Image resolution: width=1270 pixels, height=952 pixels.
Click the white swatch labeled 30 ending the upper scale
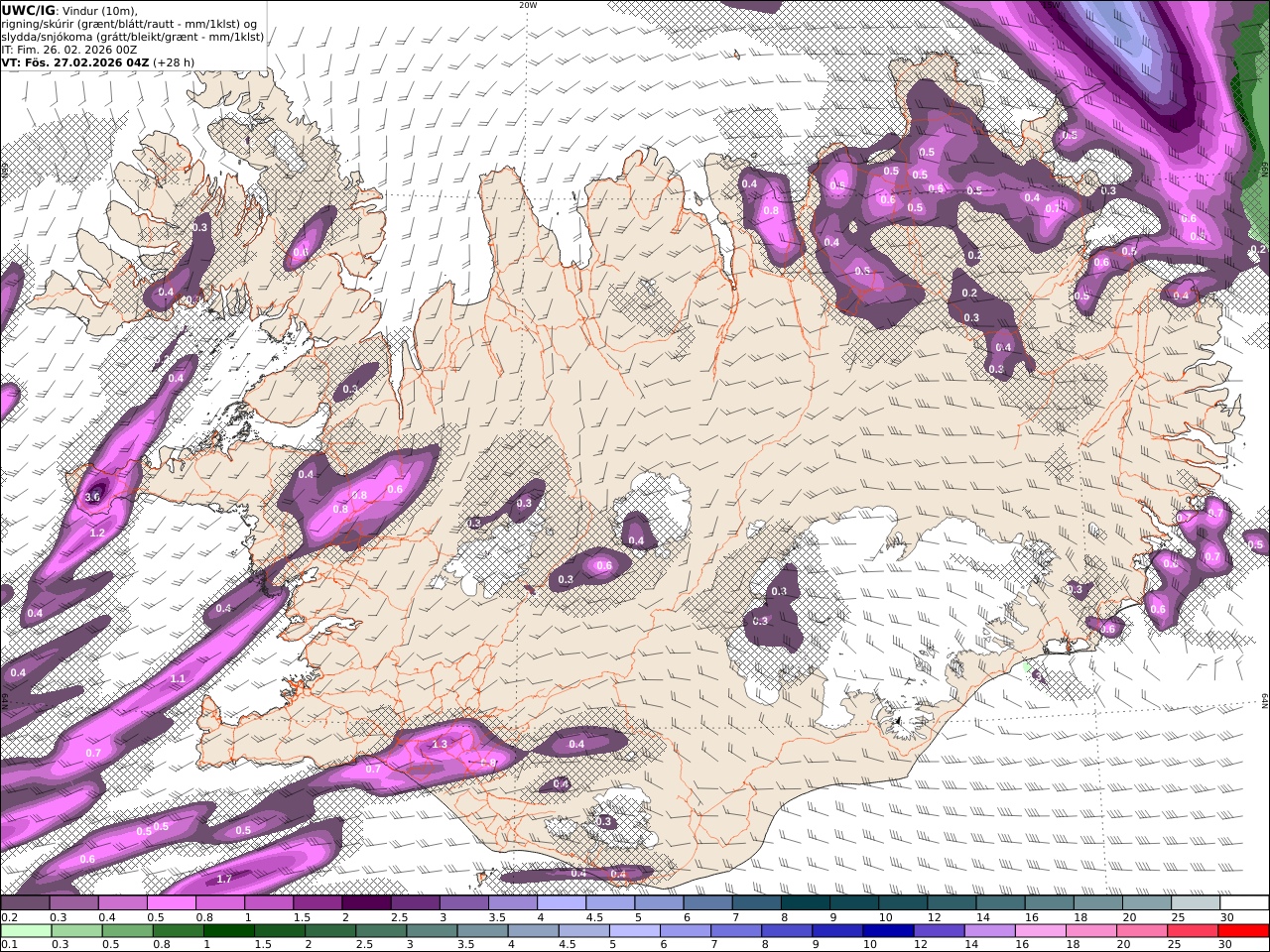coord(1245,903)
